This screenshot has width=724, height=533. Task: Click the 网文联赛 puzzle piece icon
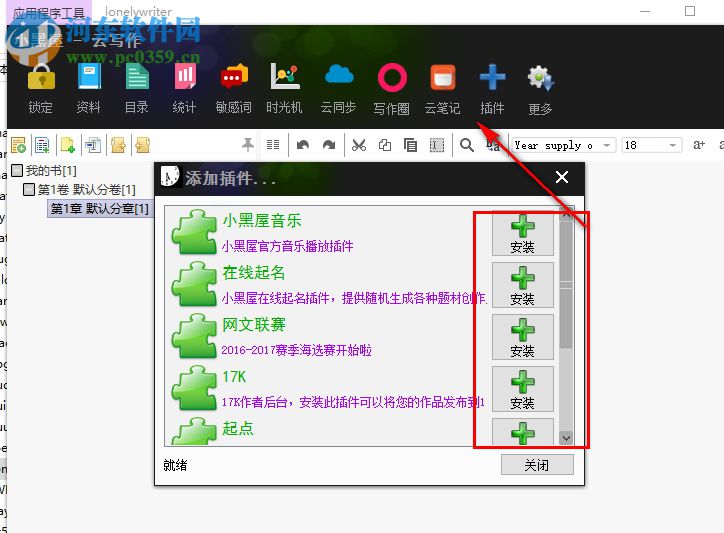[x=194, y=336]
